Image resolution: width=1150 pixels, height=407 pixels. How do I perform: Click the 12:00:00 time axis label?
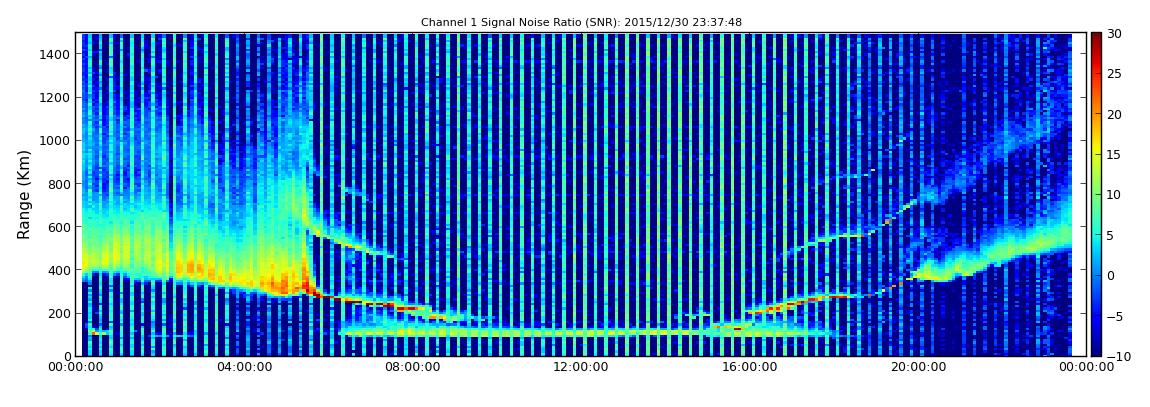coord(579,367)
